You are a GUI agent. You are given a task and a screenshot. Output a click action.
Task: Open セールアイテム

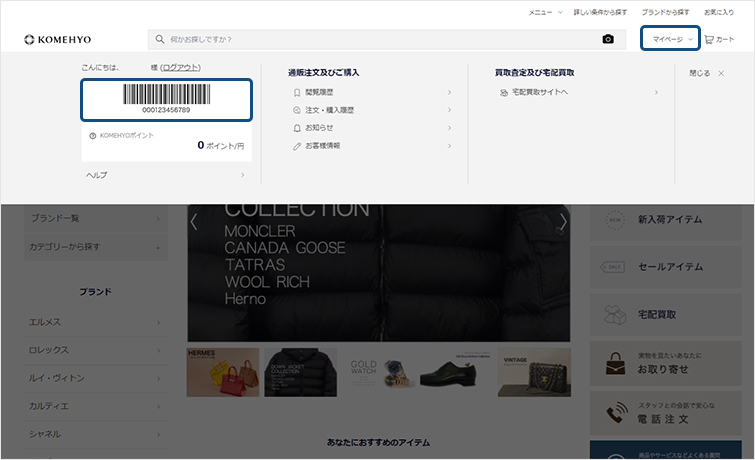pyautogui.click(x=670, y=267)
